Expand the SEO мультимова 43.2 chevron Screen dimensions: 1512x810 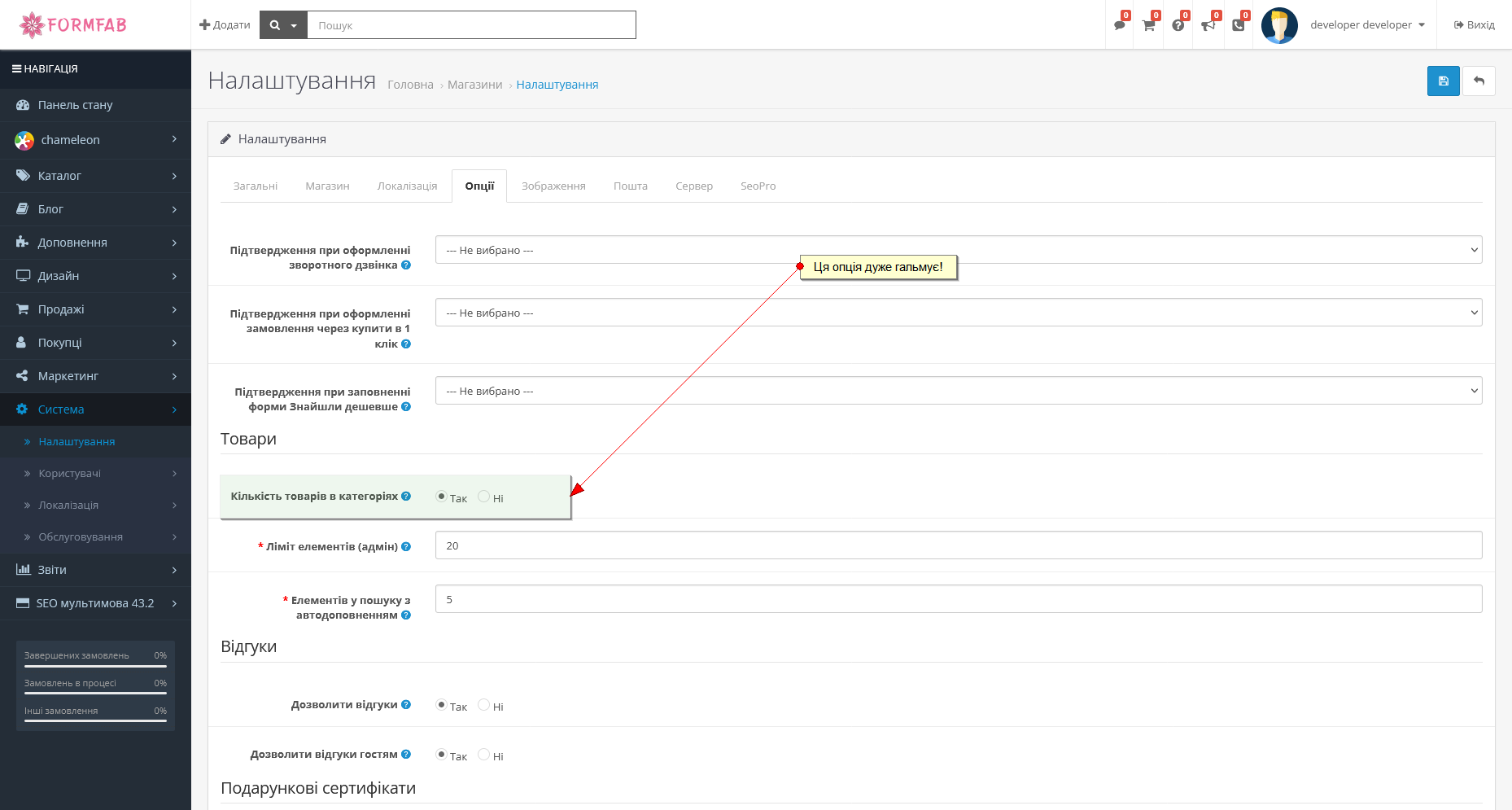pyautogui.click(x=174, y=603)
